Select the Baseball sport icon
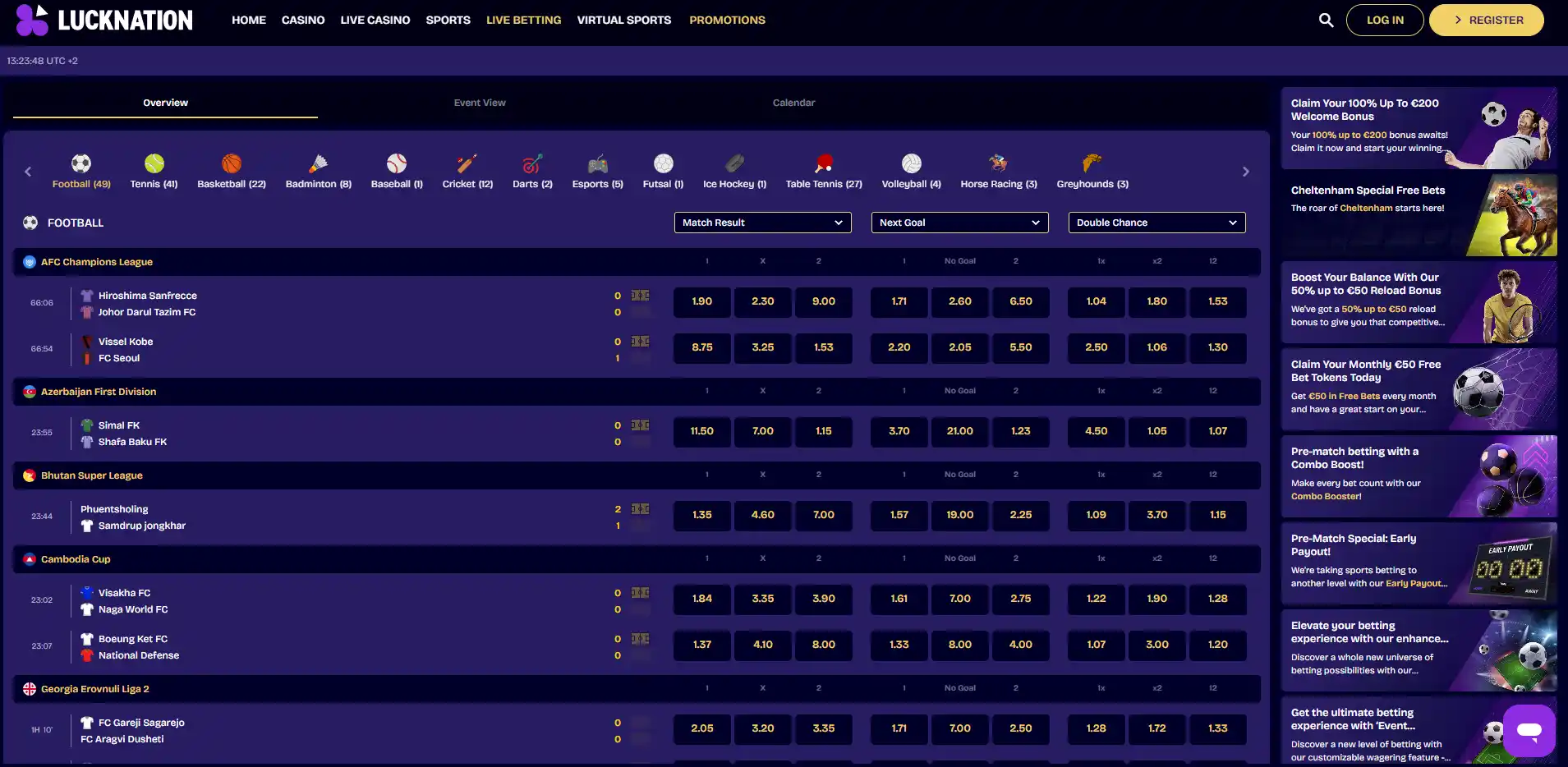This screenshot has width=1568, height=767. click(397, 163)
